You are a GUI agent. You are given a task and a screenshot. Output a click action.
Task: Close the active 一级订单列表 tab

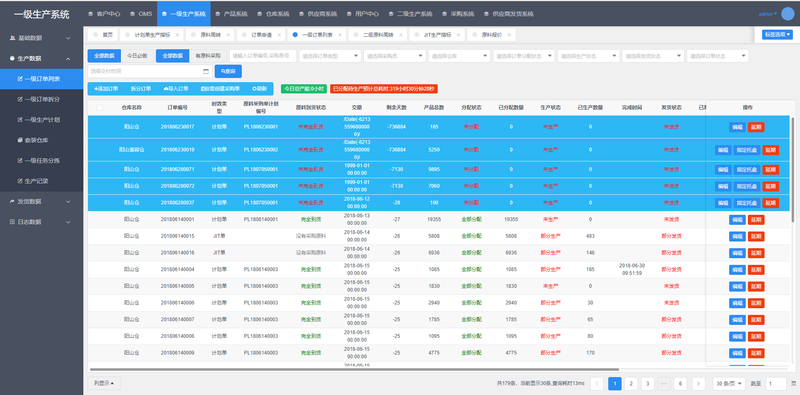(340, 35)
